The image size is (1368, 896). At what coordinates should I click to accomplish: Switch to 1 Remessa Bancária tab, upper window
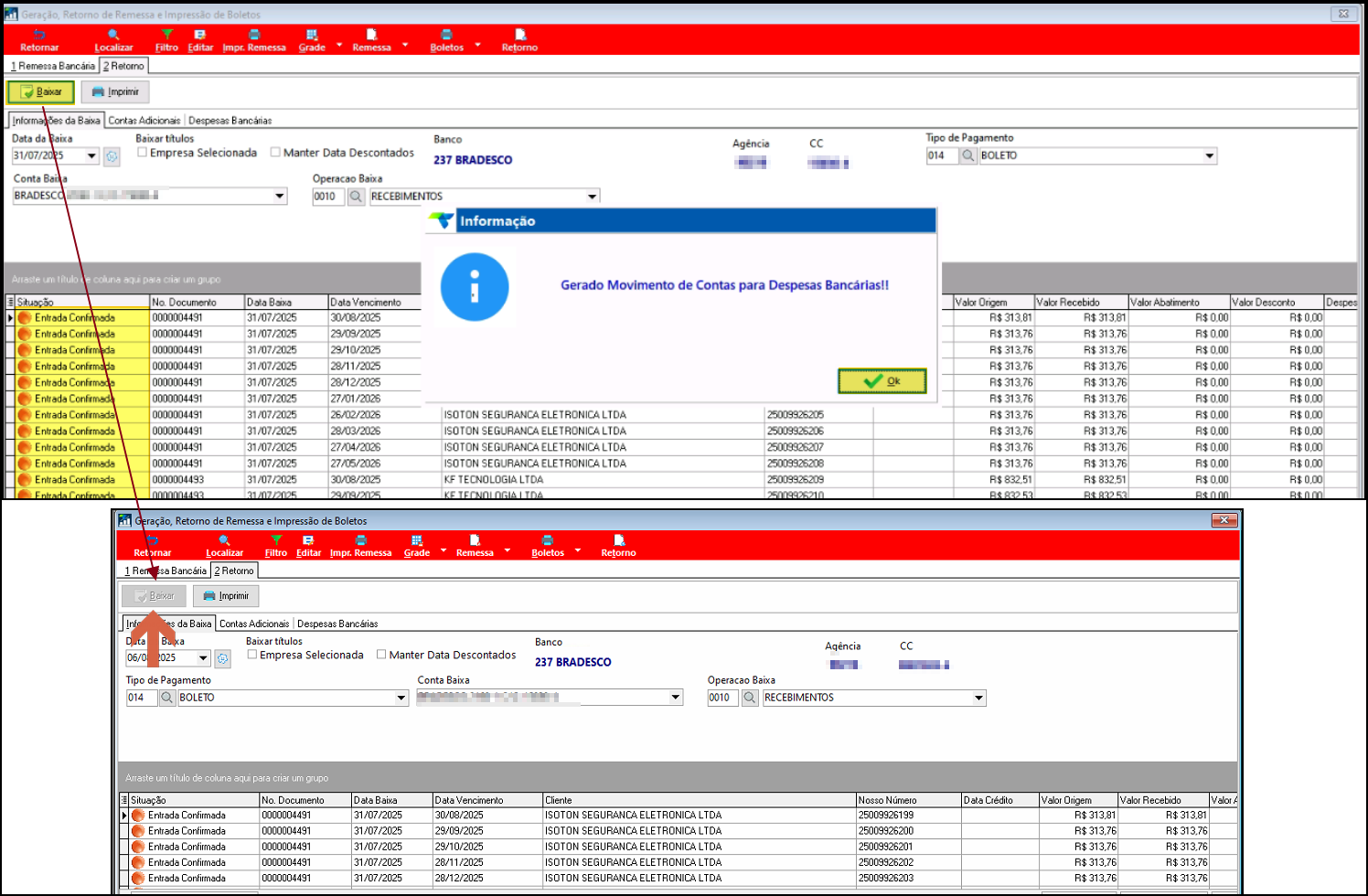pyautogui.click(x=53, y=66)
